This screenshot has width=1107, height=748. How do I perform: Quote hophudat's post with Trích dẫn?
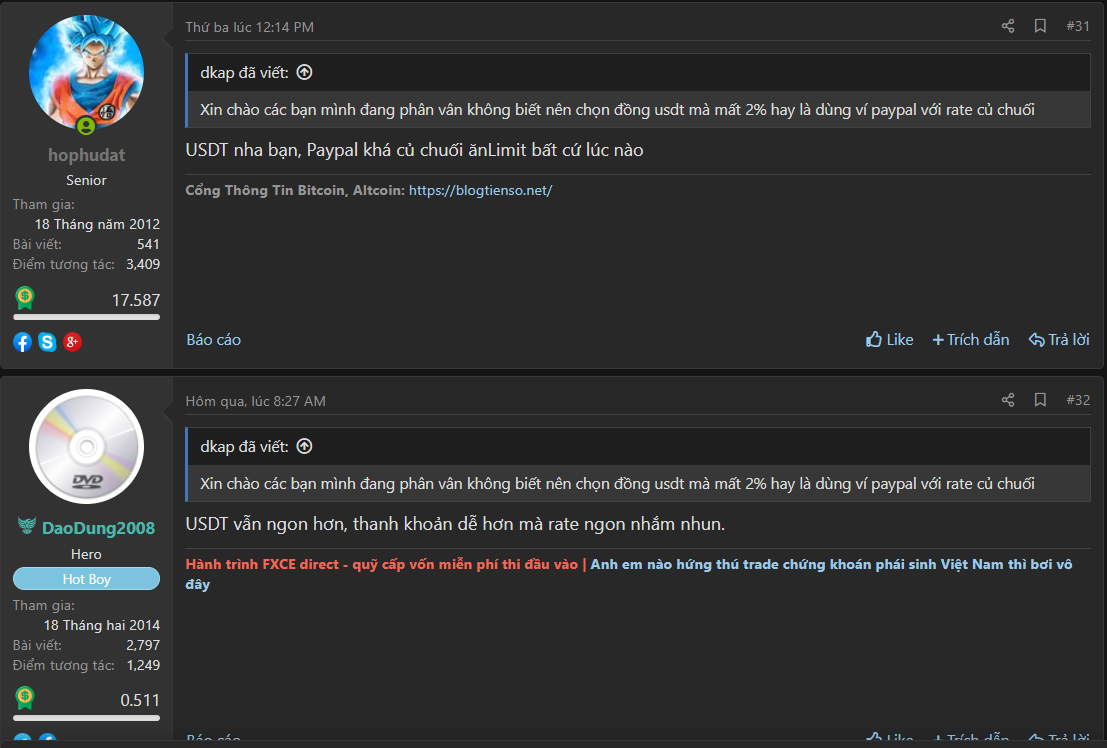(970, 340)
